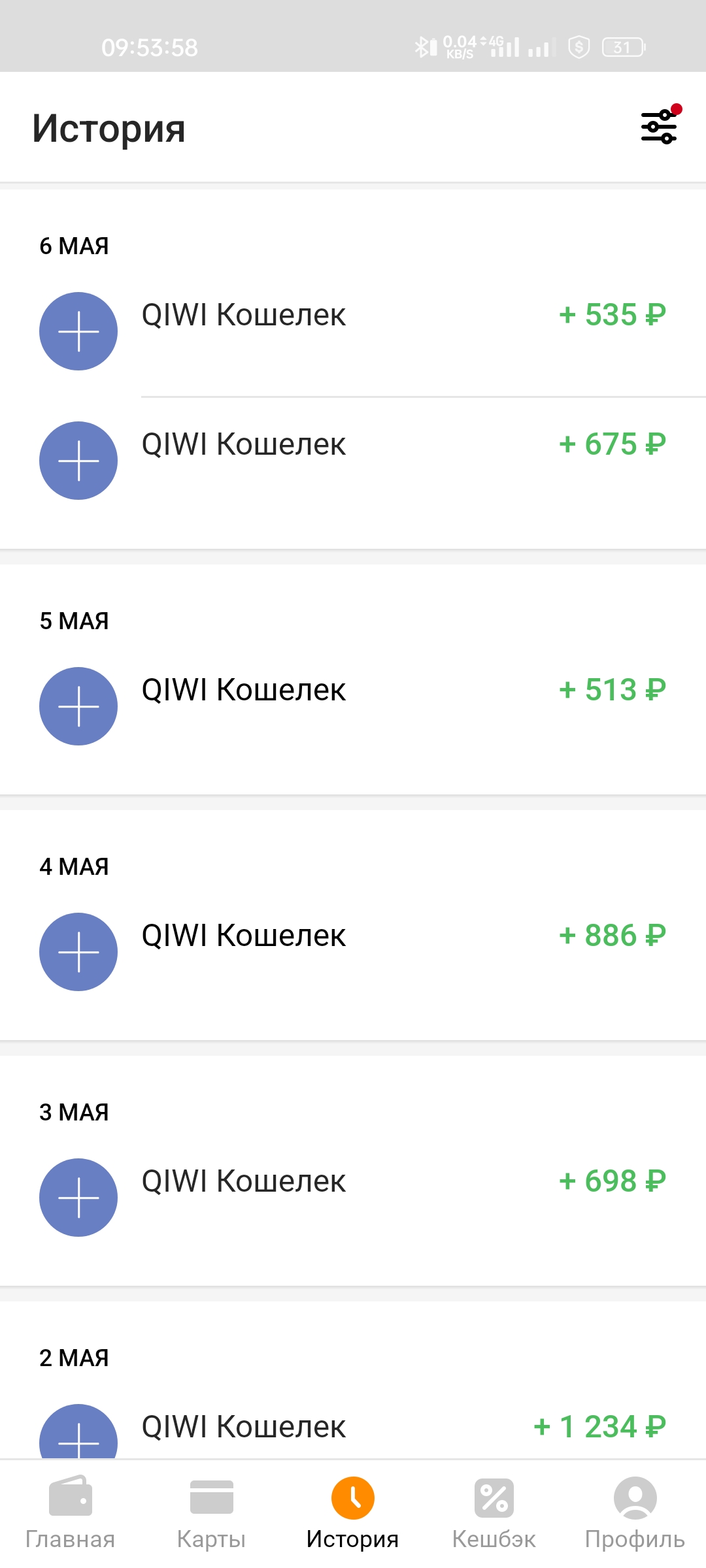Go to the Профиль tab

tap(635, 1512)
